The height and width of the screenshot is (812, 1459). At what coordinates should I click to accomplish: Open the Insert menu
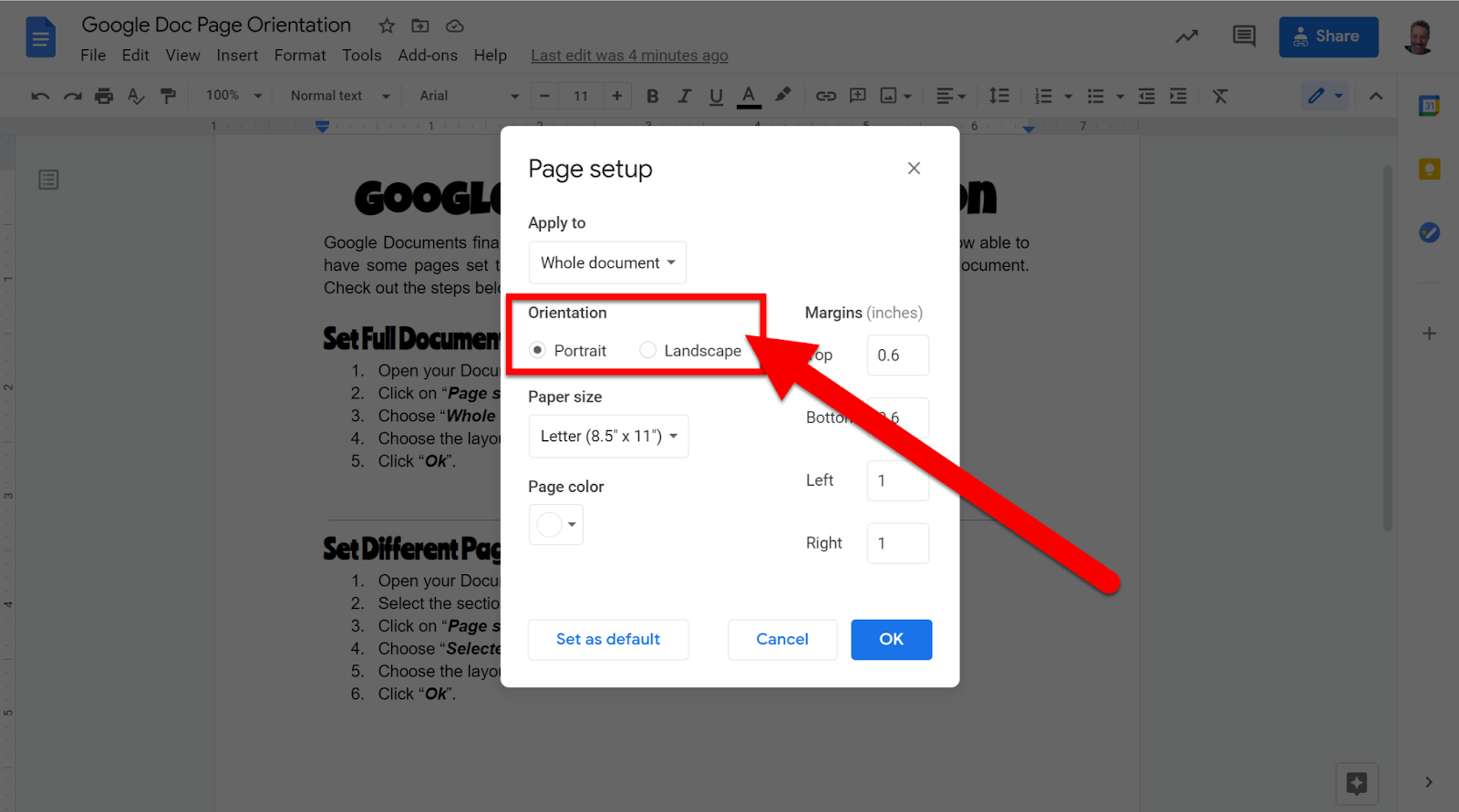(237, 56)
